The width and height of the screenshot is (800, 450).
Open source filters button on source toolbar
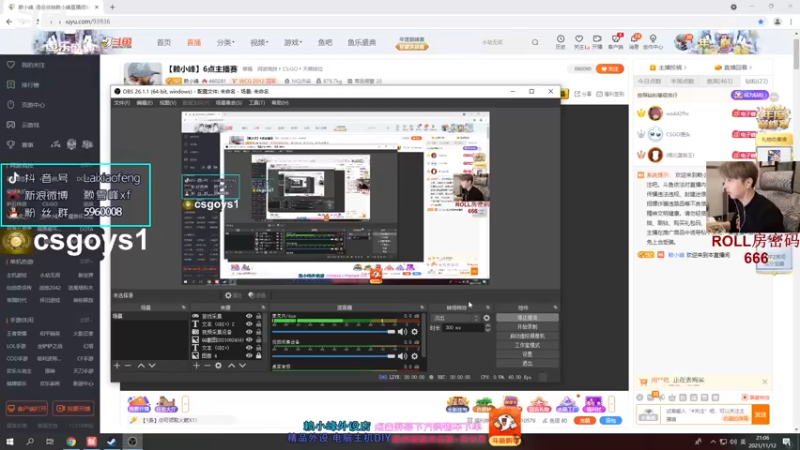tap(257, 295)
